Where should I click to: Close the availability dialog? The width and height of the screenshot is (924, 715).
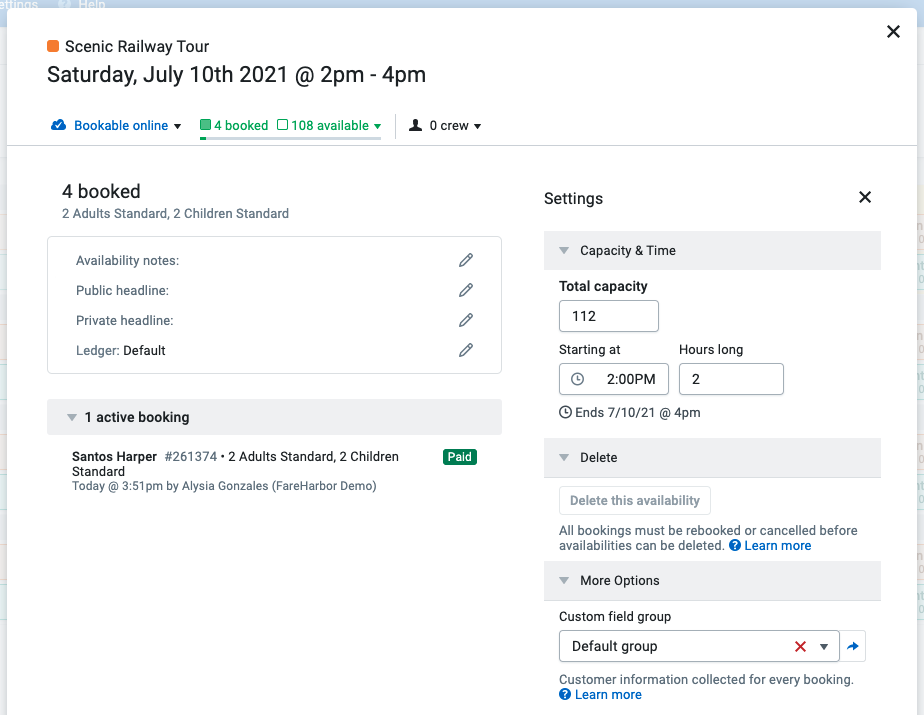coord(893,31)
